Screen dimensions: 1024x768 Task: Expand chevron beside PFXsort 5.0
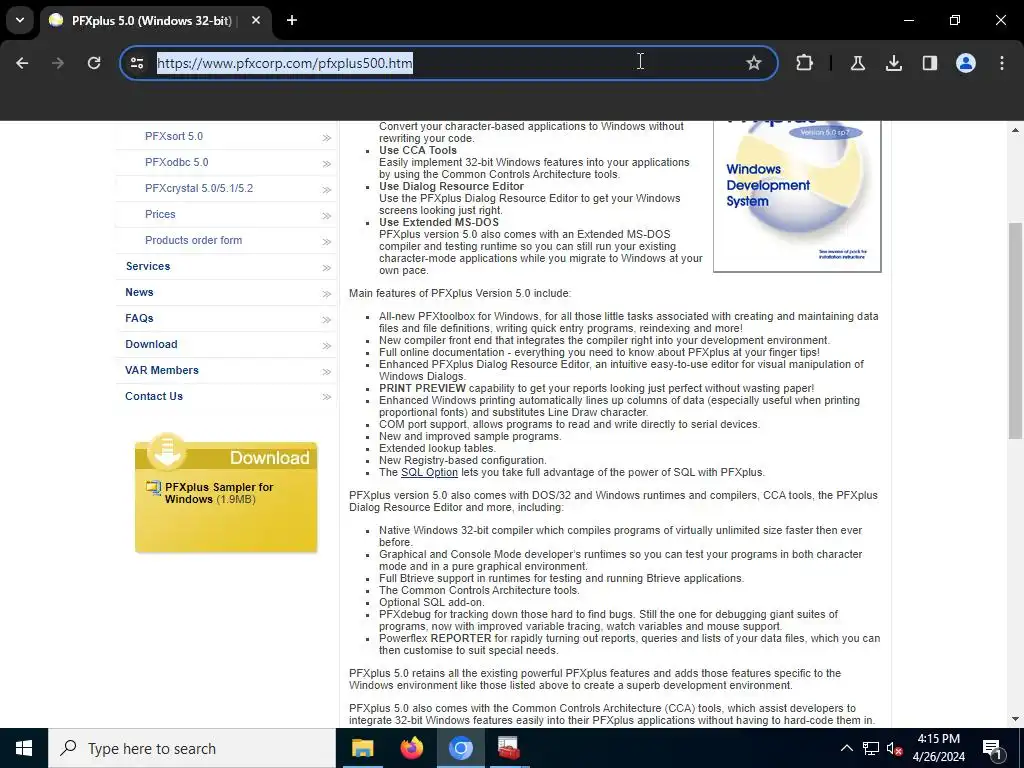click(327, 138)
